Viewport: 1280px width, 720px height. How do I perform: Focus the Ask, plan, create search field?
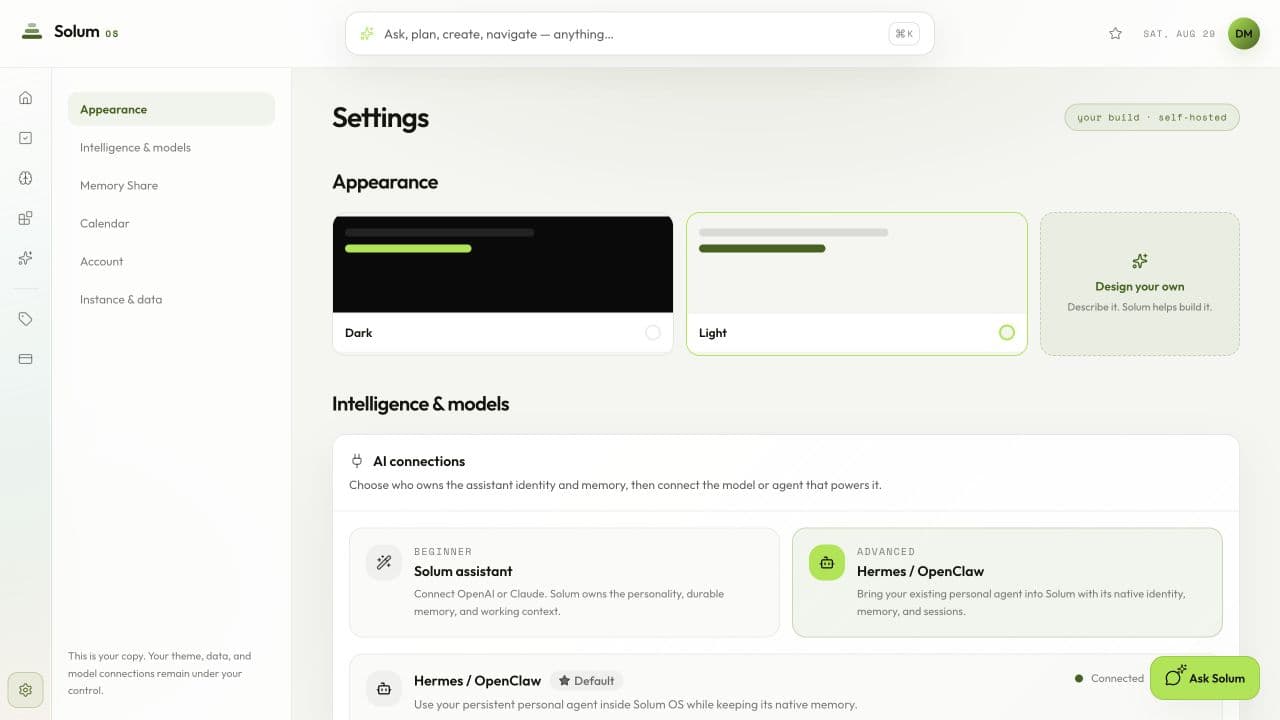click(x=640, y=34)
